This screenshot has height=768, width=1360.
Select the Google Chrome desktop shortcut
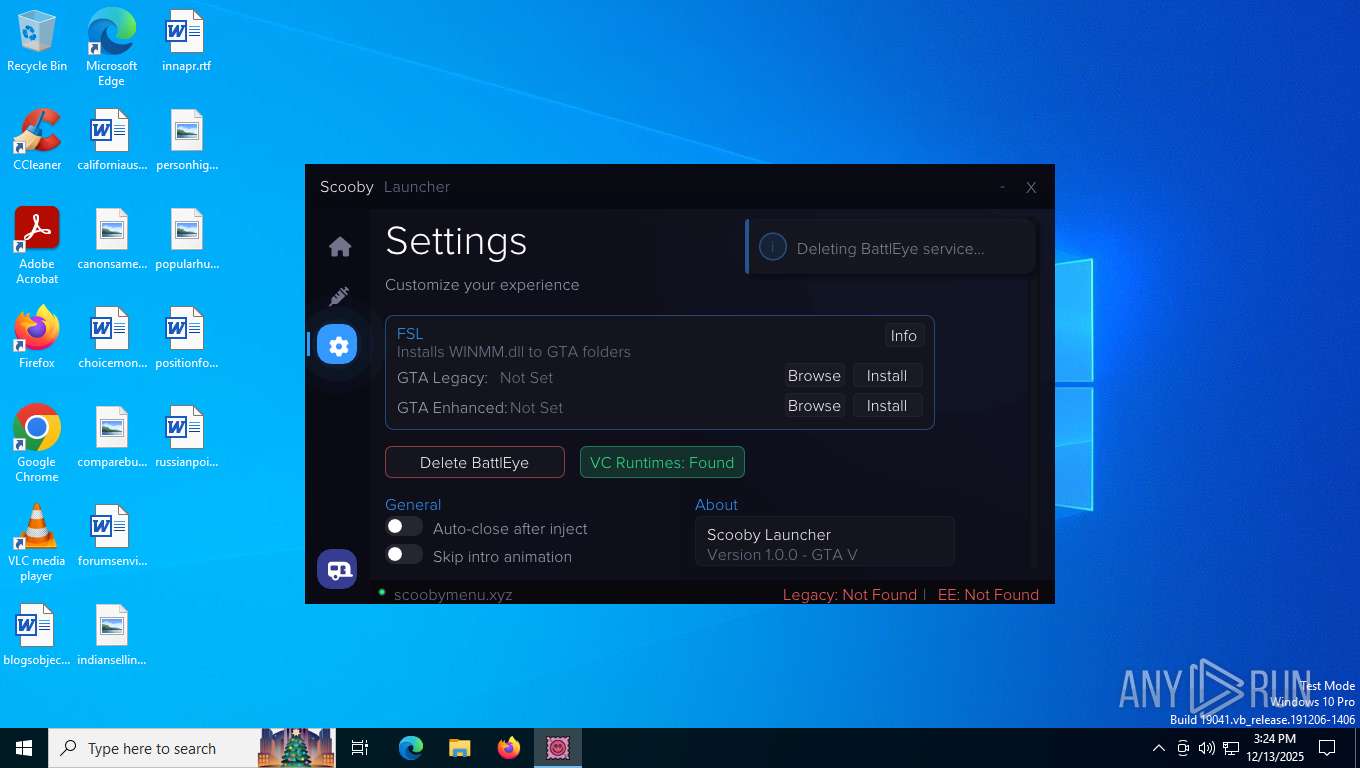(37, 444)
